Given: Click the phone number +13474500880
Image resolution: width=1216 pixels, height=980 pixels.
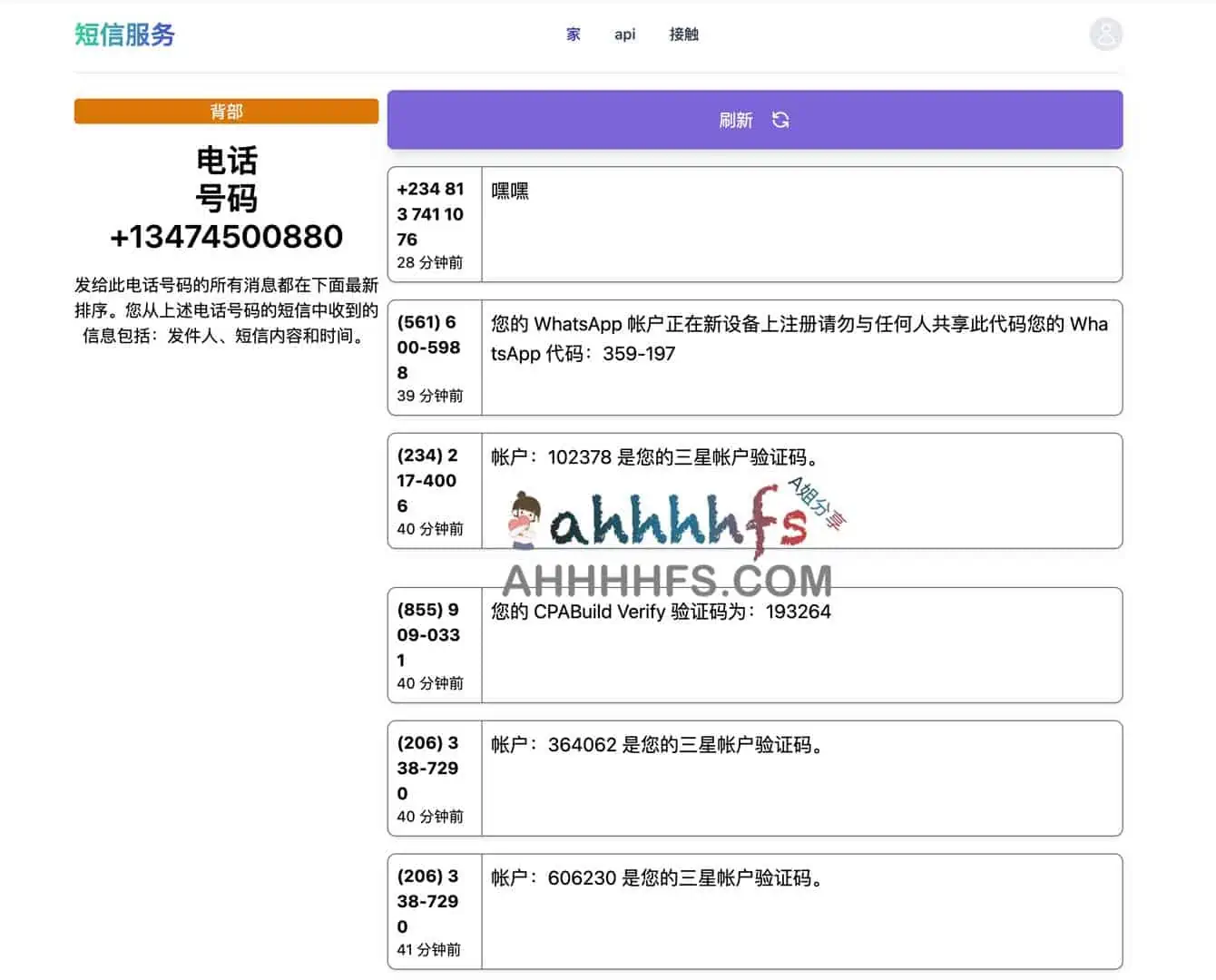Looking at the screenshot, I should (x=226, y=236).
